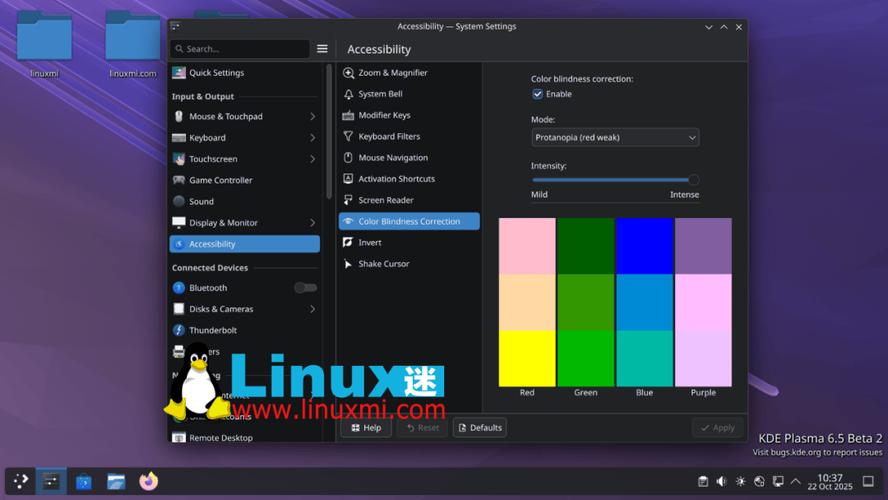Open the Mode dropdown Protanopia
888x500 pixels.
tap(615, 138)
